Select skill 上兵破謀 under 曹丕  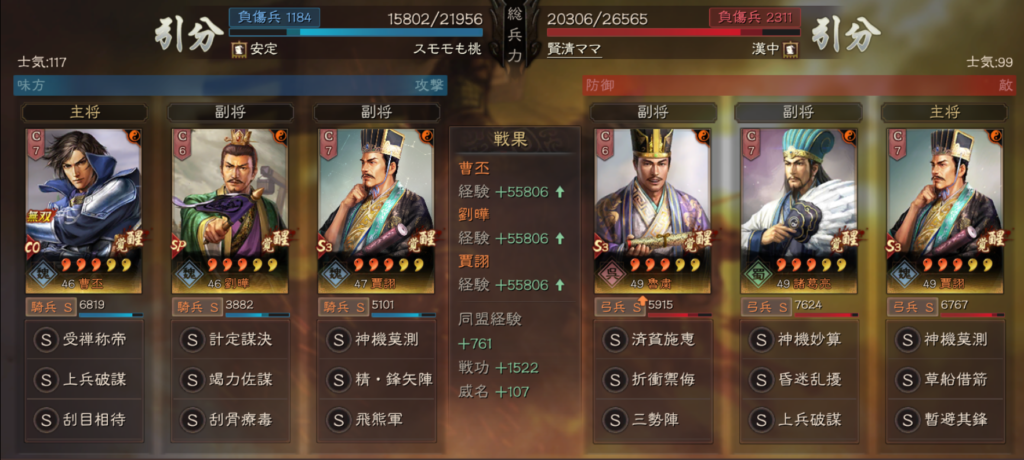pos(84,380)
